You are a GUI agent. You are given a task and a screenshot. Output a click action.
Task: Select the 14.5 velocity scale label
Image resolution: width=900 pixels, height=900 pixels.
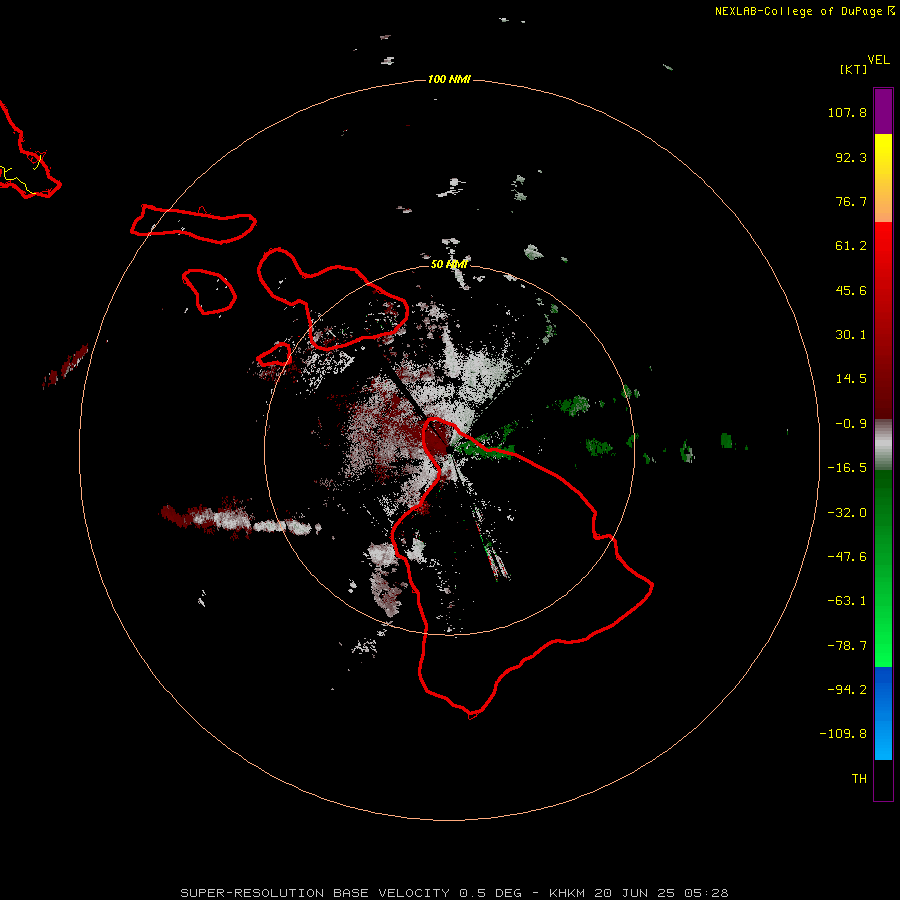851,379
